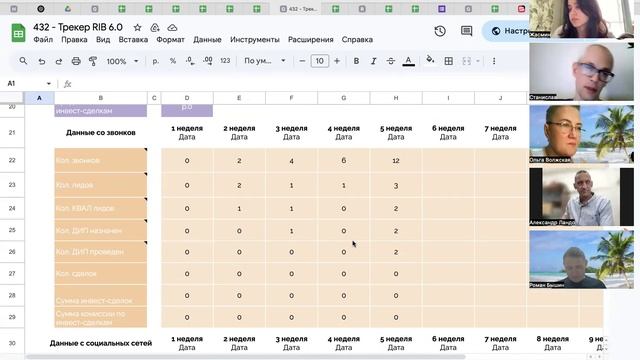
Task: Decrease font size with minus button
Action: pos(302,61)
